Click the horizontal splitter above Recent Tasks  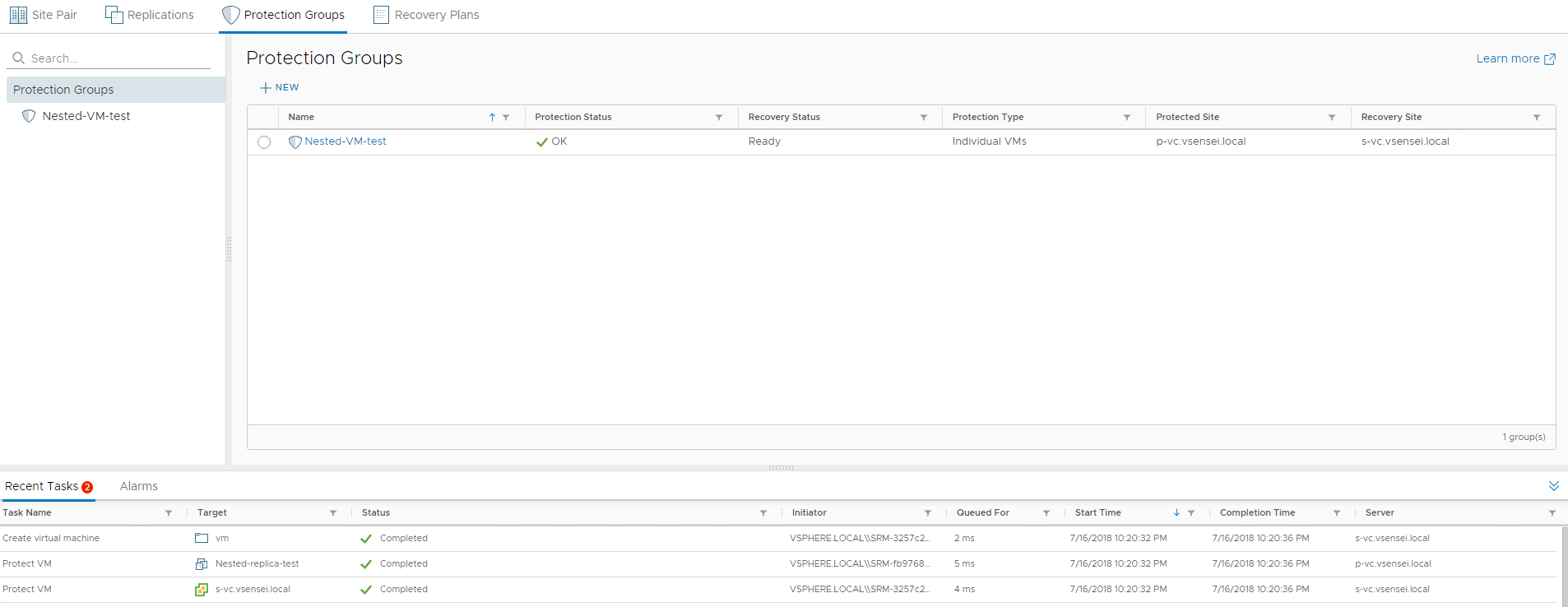point(781,467)
